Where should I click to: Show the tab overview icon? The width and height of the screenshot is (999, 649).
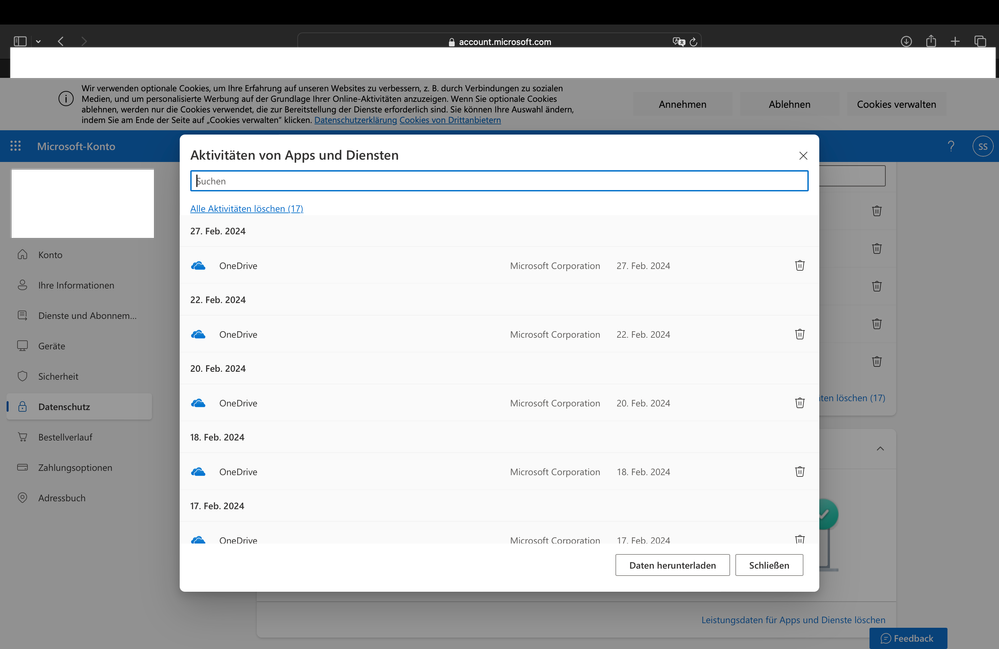pyautogui.click(x=980, y=41)
